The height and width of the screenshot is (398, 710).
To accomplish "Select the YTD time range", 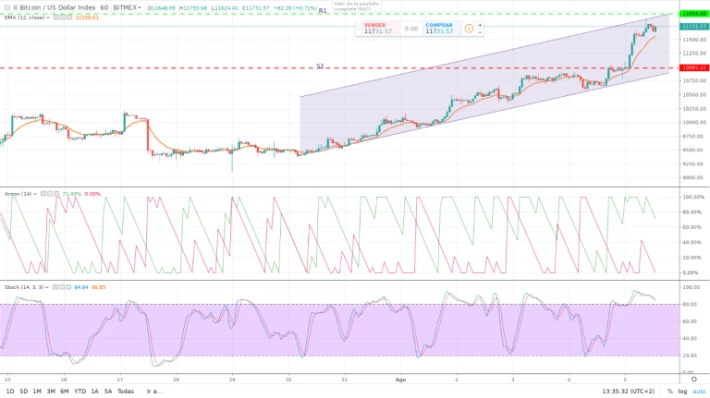I will [80, 391].
